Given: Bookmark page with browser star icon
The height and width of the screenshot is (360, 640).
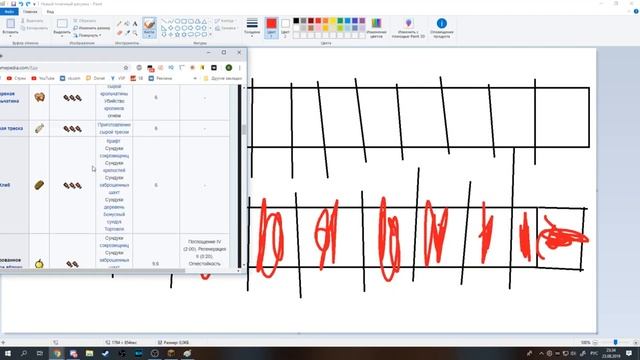Looking at the screenshot, I should 126,67.
